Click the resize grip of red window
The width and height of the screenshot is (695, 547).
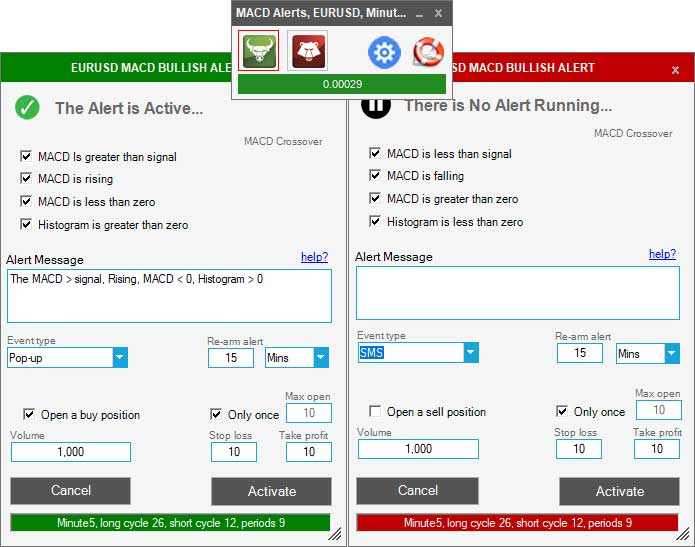tap(683, 534)
